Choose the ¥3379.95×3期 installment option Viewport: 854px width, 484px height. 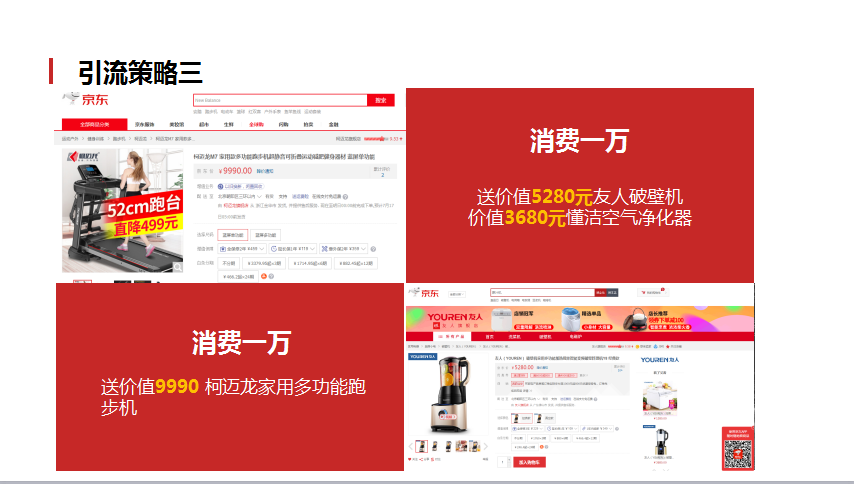tap(264, 264)
